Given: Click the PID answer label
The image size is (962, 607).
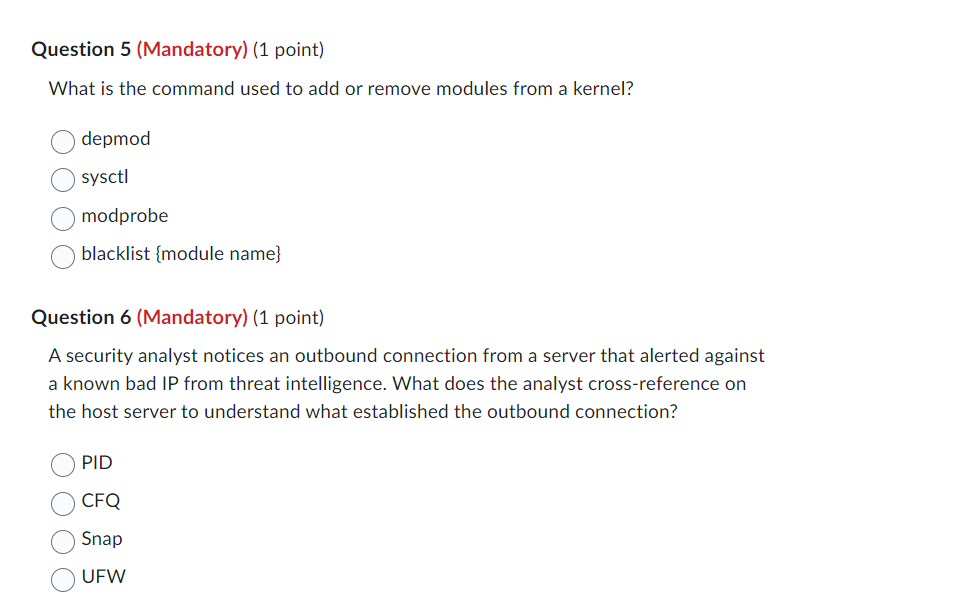Looking at the screenshot, I should 98,463.
